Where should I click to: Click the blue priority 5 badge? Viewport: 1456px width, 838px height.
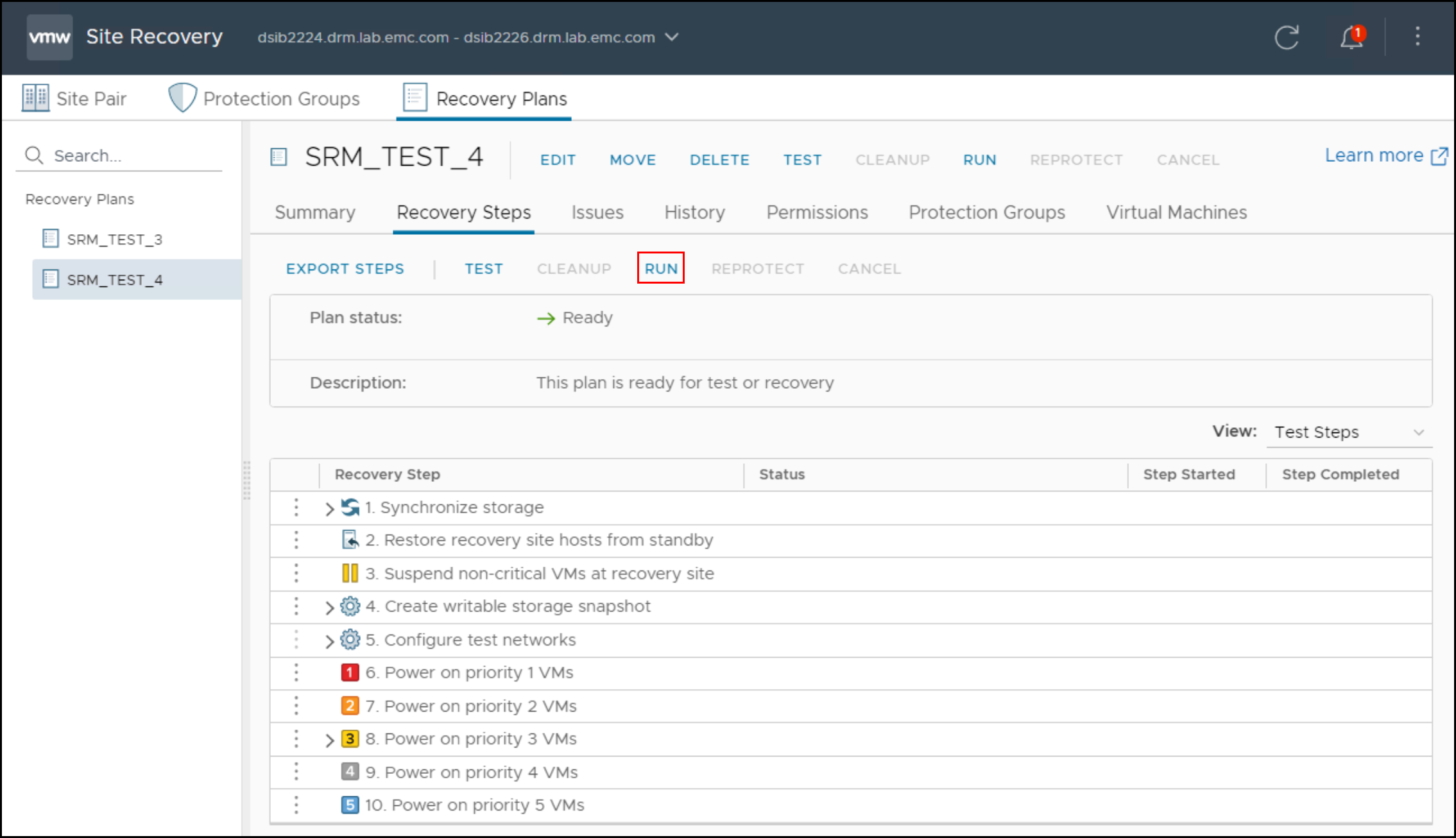tap(350, 805)
